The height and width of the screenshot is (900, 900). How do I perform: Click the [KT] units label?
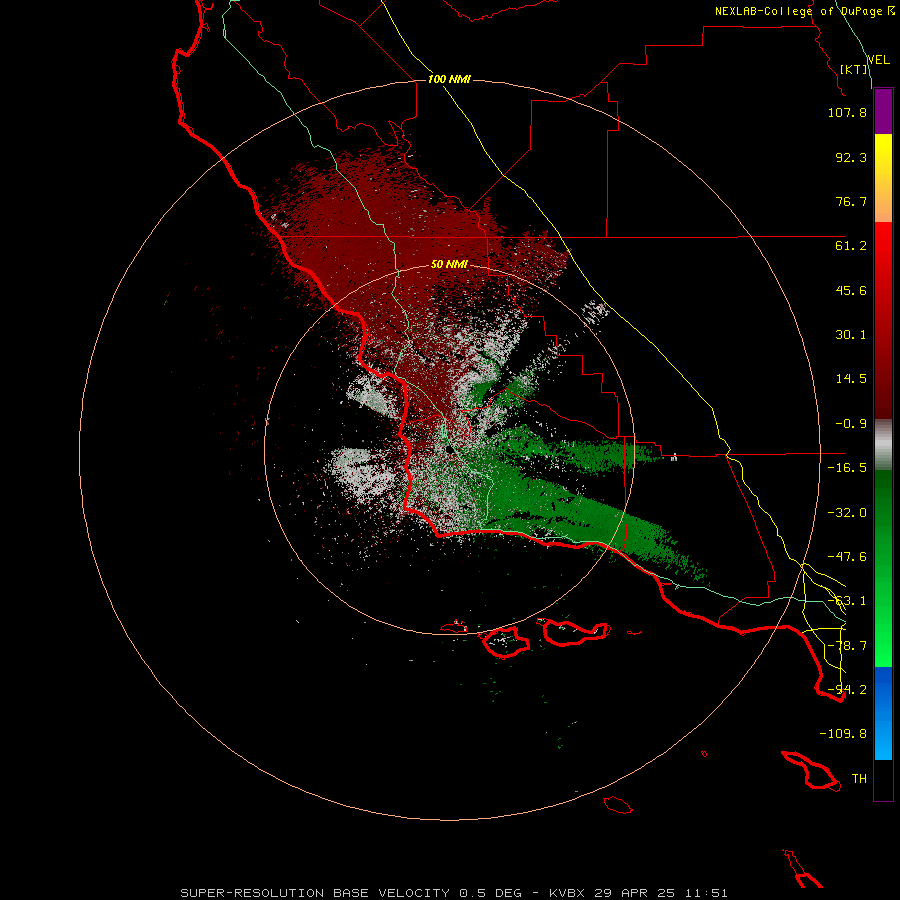(854, 69)
